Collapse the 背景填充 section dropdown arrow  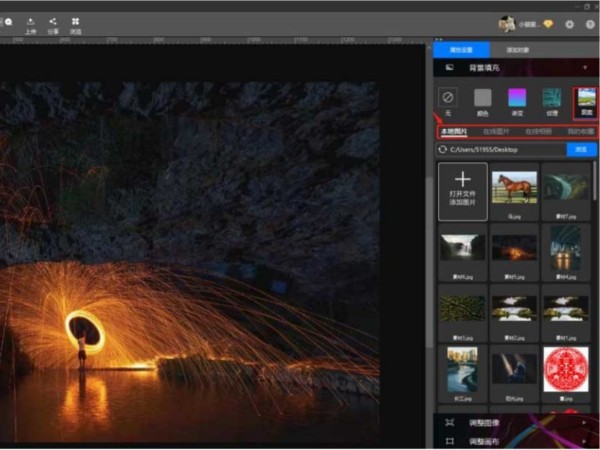[584, 68]
